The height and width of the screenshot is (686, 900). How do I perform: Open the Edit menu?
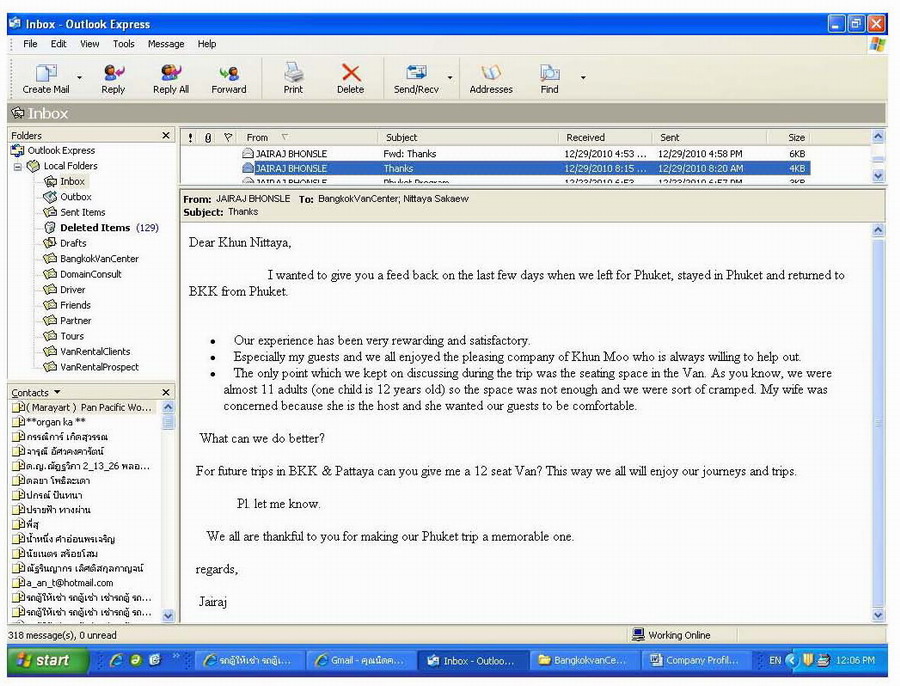[58, 44]
